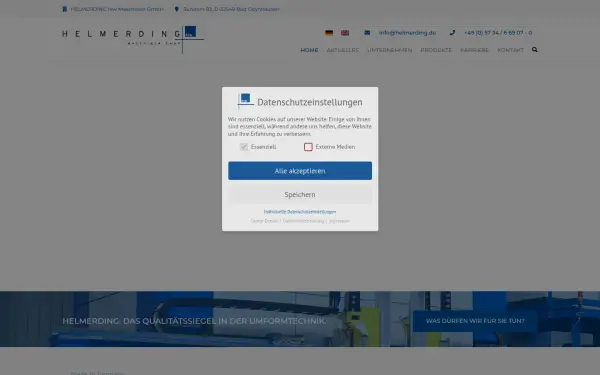Click the building icon beside company name

tap(65, 9)
